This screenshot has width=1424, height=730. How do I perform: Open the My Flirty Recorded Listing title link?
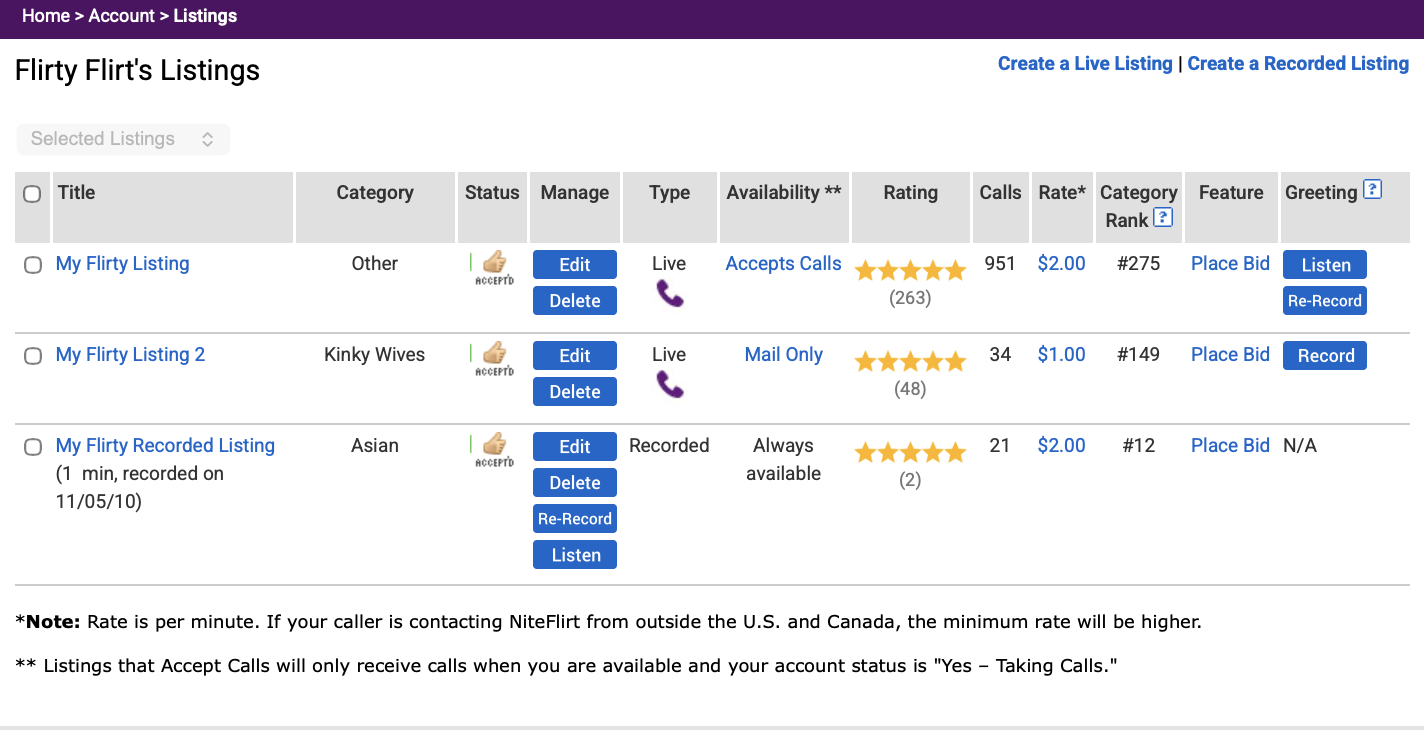[x=165, y=446]
